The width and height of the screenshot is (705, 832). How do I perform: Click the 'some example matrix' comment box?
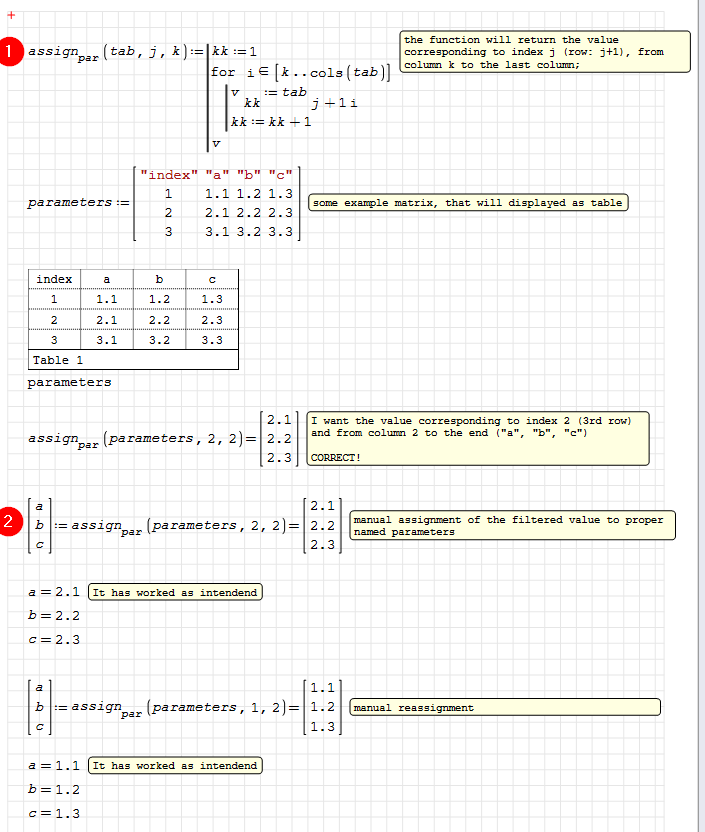(x=467, y=203)
